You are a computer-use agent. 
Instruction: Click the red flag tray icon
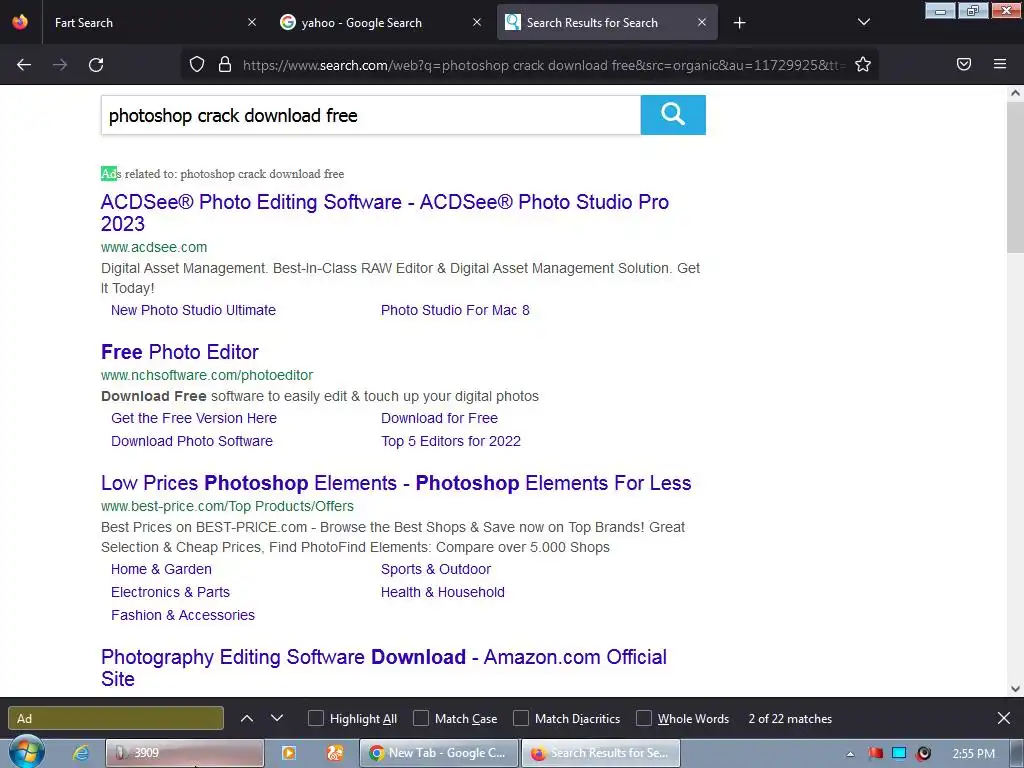[x=875, y=754]
